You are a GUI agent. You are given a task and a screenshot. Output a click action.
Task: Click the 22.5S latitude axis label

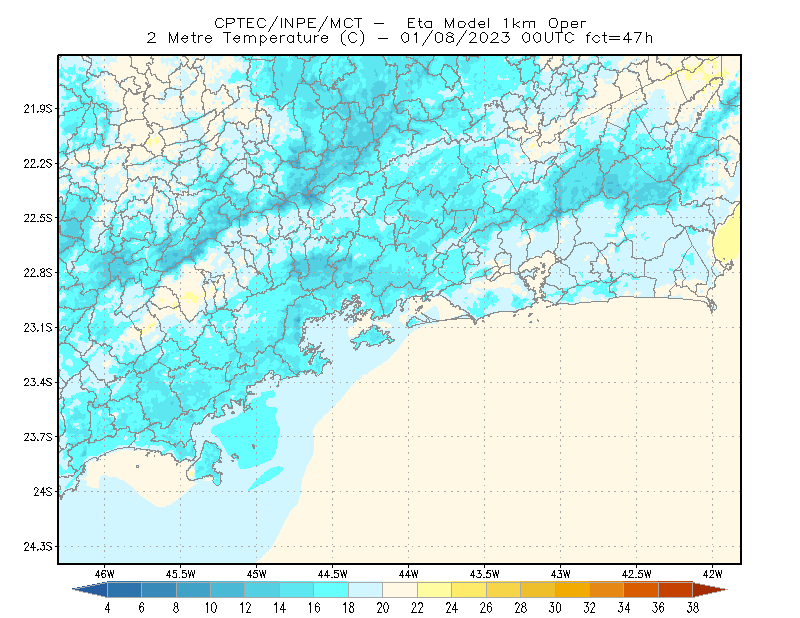(37, 218)
